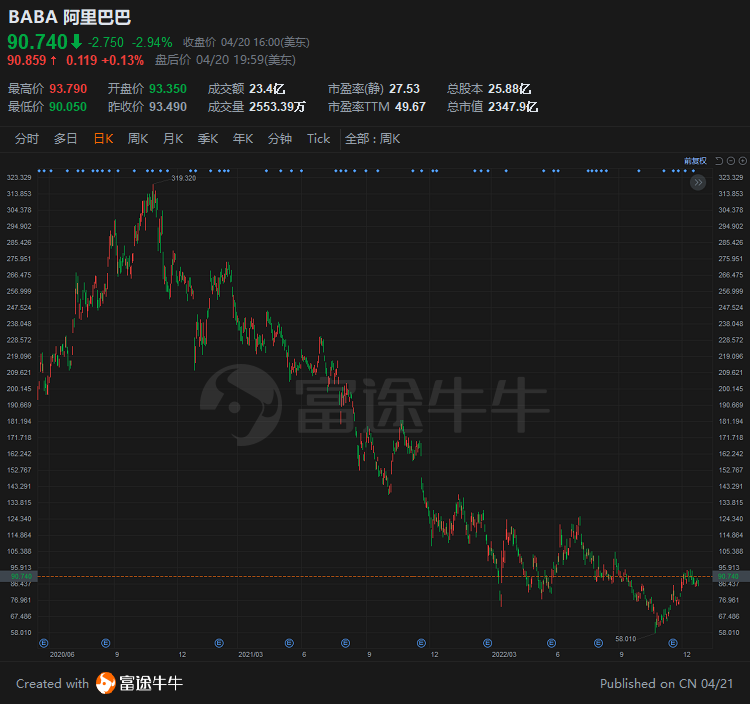The height and width of the screenshot is (704, 750).
Task: Open the 分钟 minute chart tab
Action: 280,139
